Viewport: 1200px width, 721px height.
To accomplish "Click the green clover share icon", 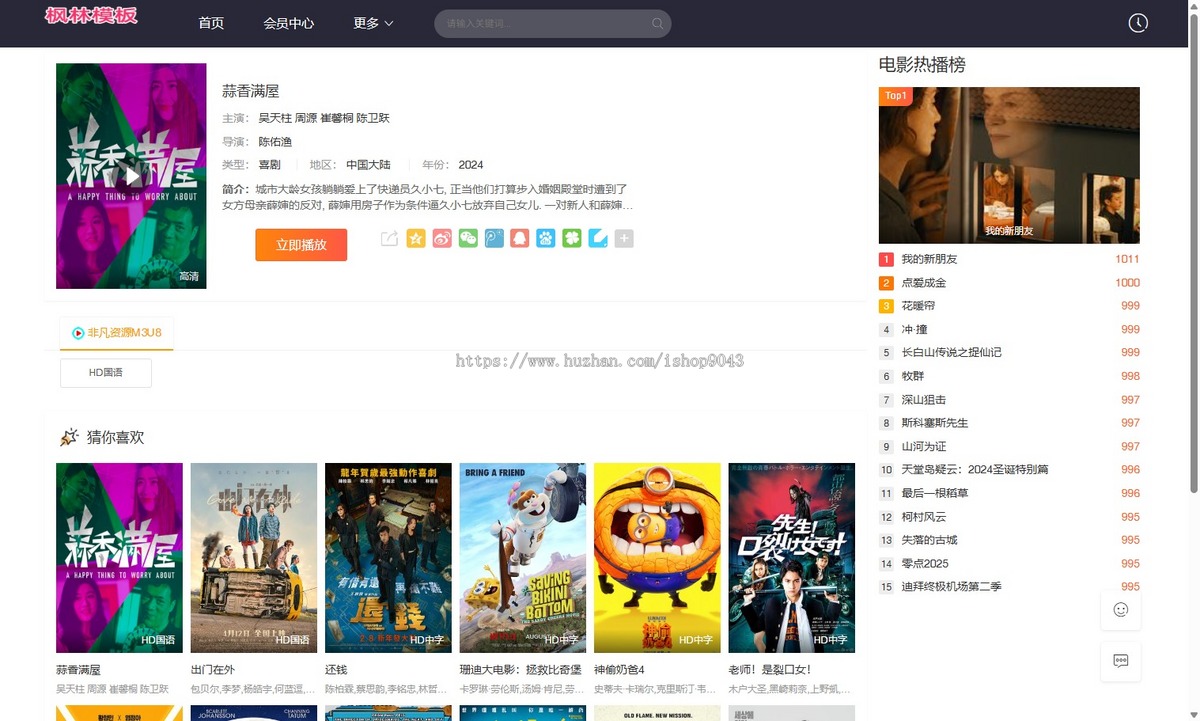I will click(x=572, y=239).
